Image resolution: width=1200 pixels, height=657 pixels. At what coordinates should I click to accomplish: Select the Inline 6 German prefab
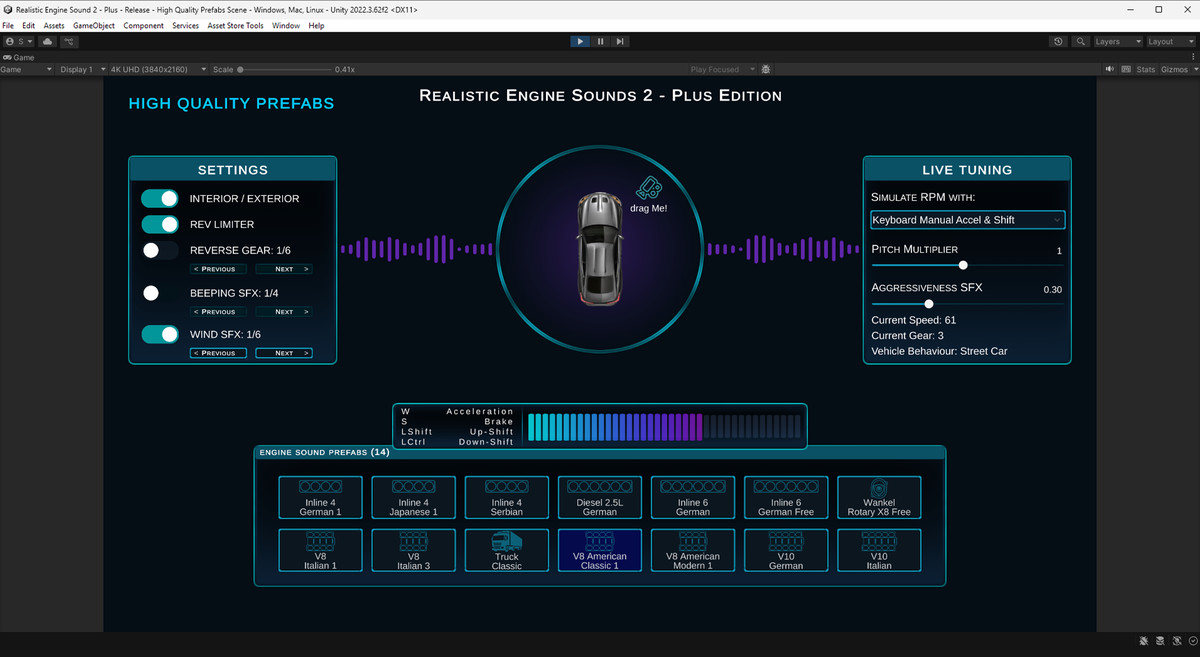(x=692, y=497)
